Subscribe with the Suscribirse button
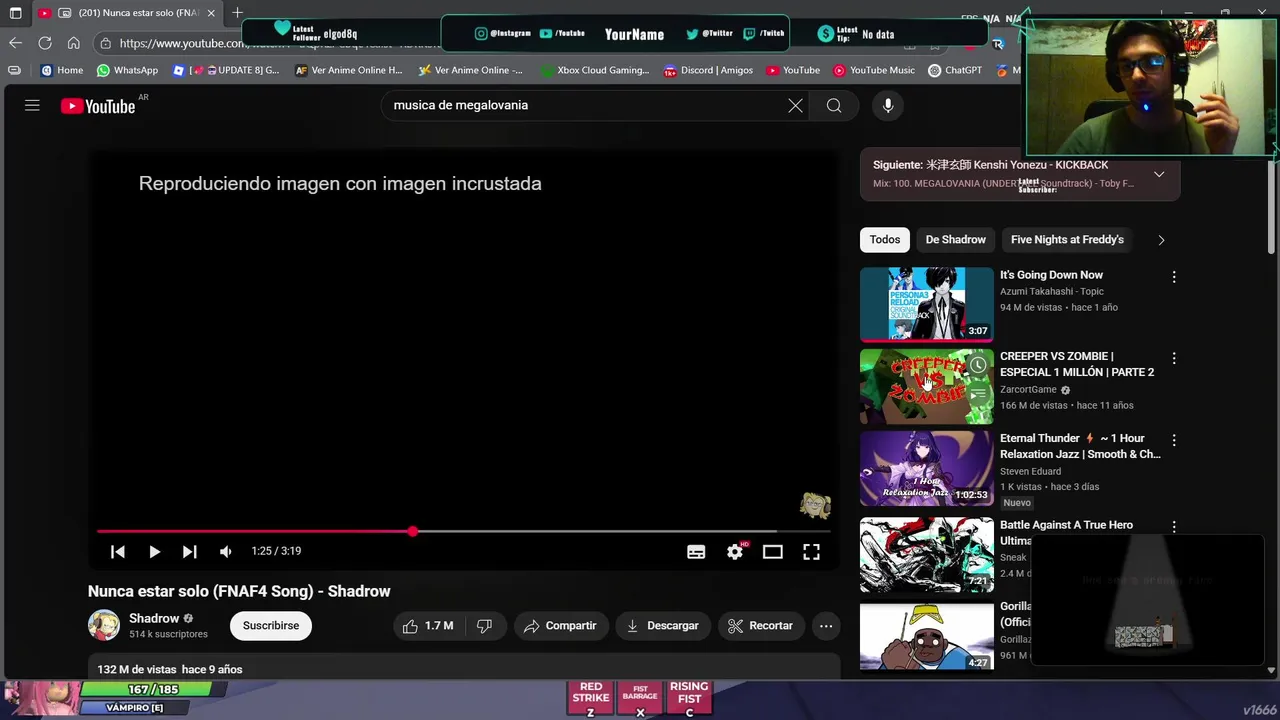This screenshot has height=720, width=1280. [x=271, y=625]
